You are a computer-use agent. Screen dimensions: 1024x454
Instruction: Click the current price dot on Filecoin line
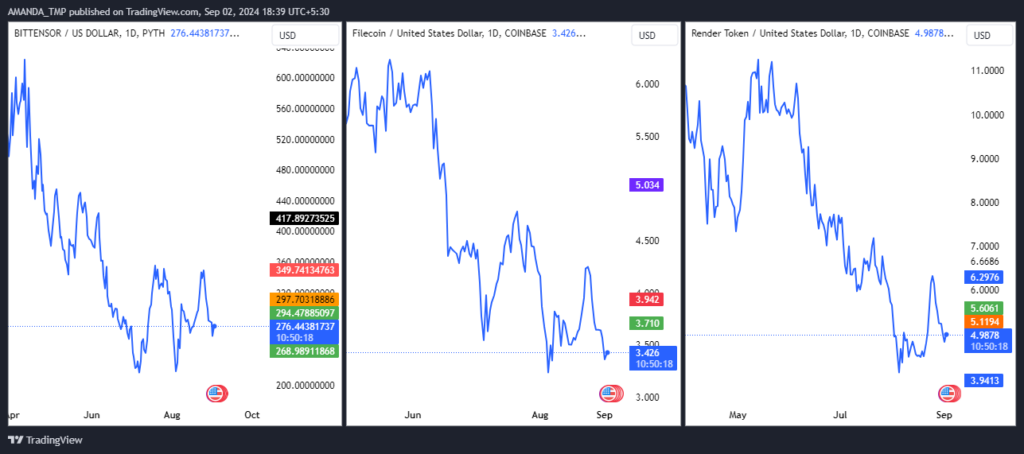[x=608, y=353]
